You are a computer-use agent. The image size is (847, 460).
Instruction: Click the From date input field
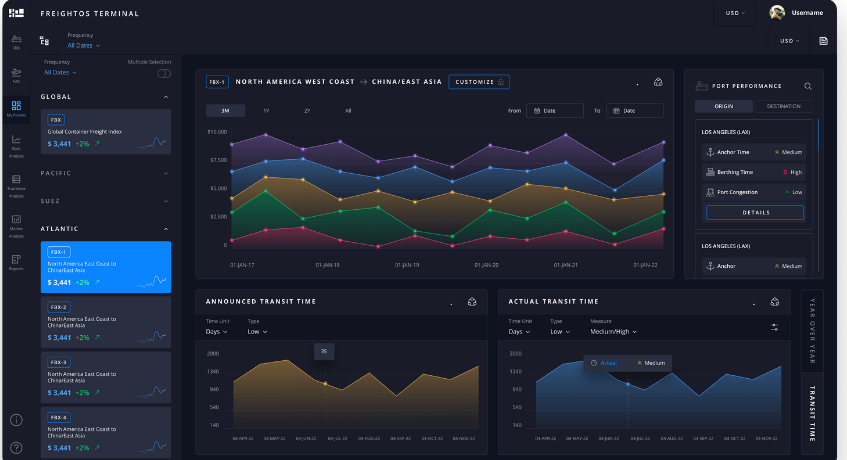click(x=556, y=111)
